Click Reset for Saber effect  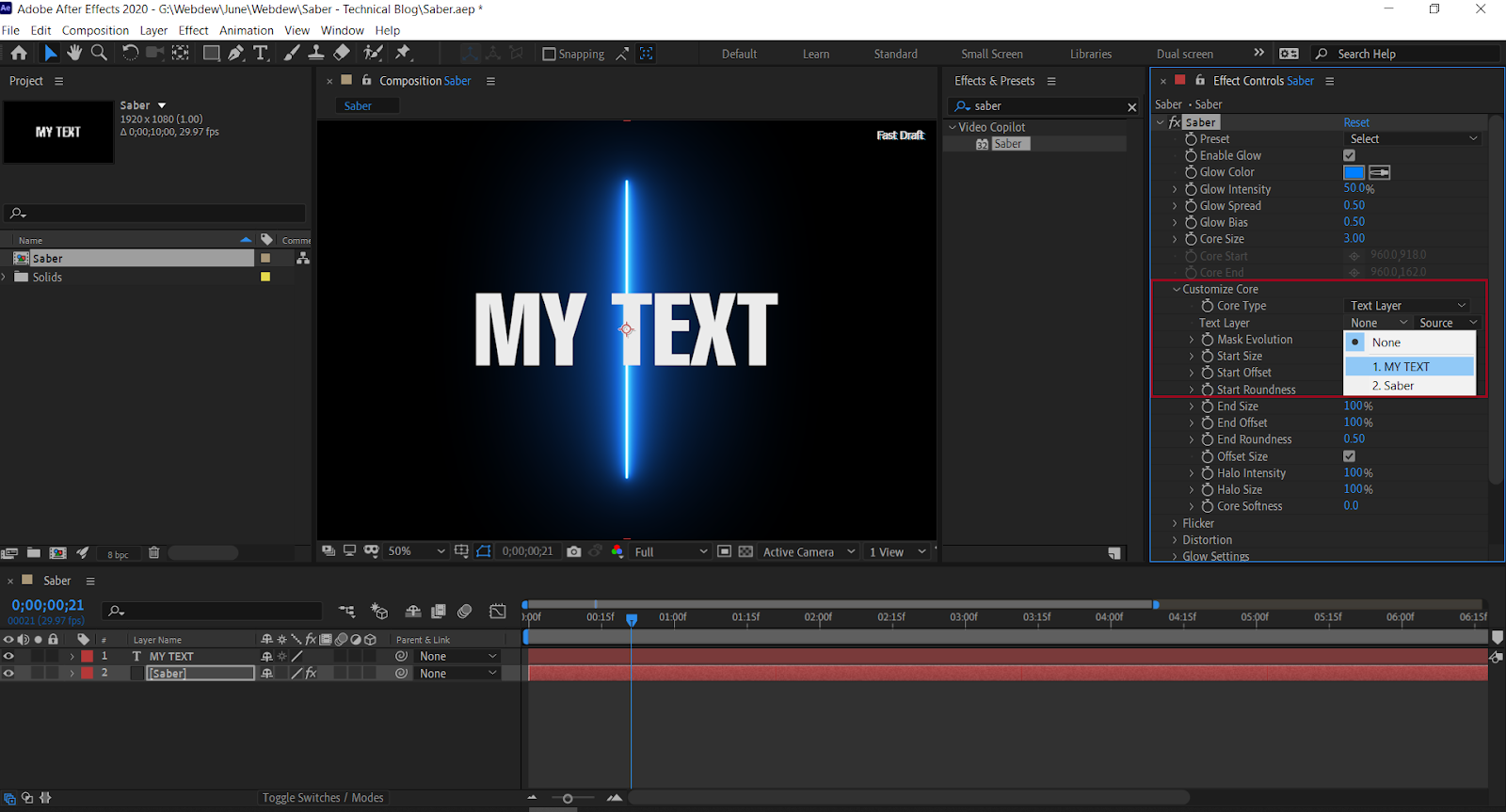tap(1356, 122)
